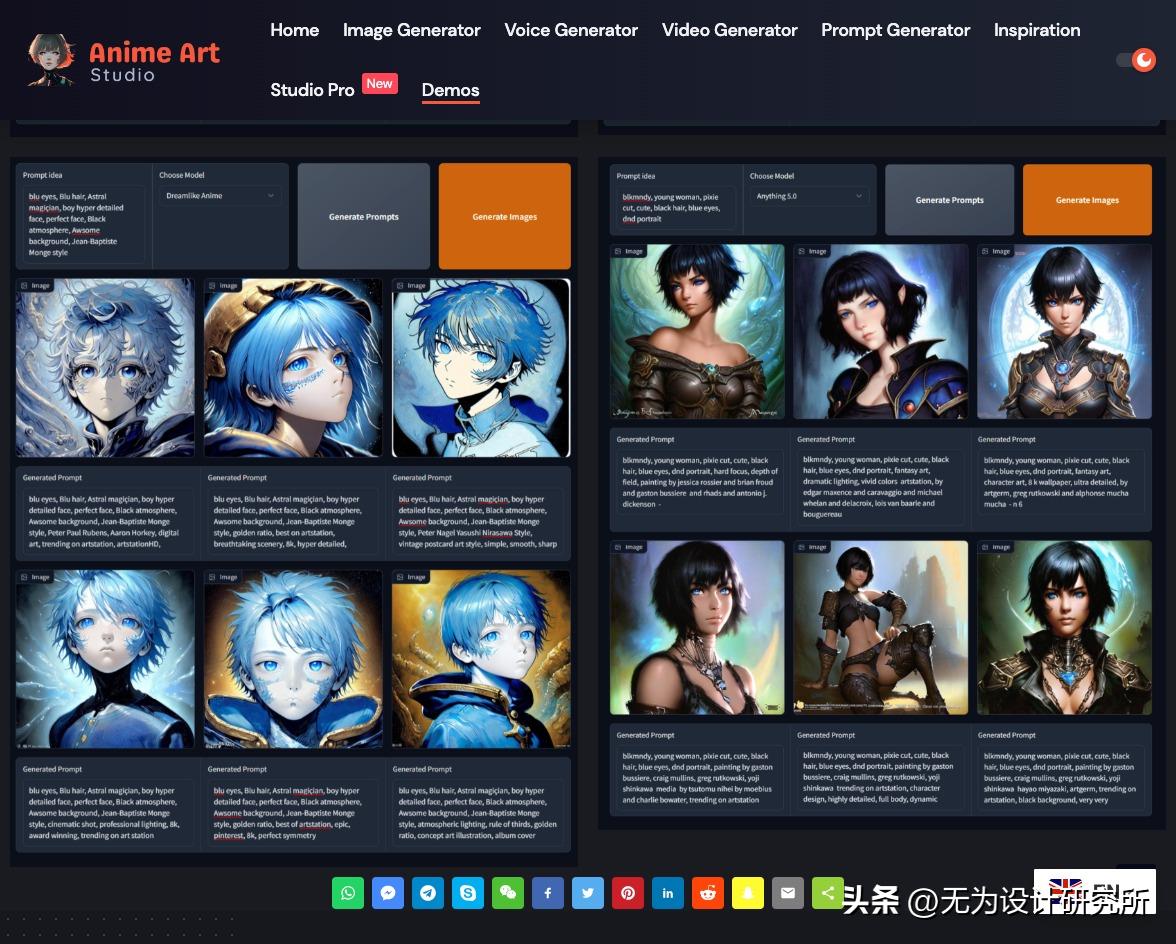Click Generate Prompts button in right demo

pyautogui.click(x=949, y=200)
